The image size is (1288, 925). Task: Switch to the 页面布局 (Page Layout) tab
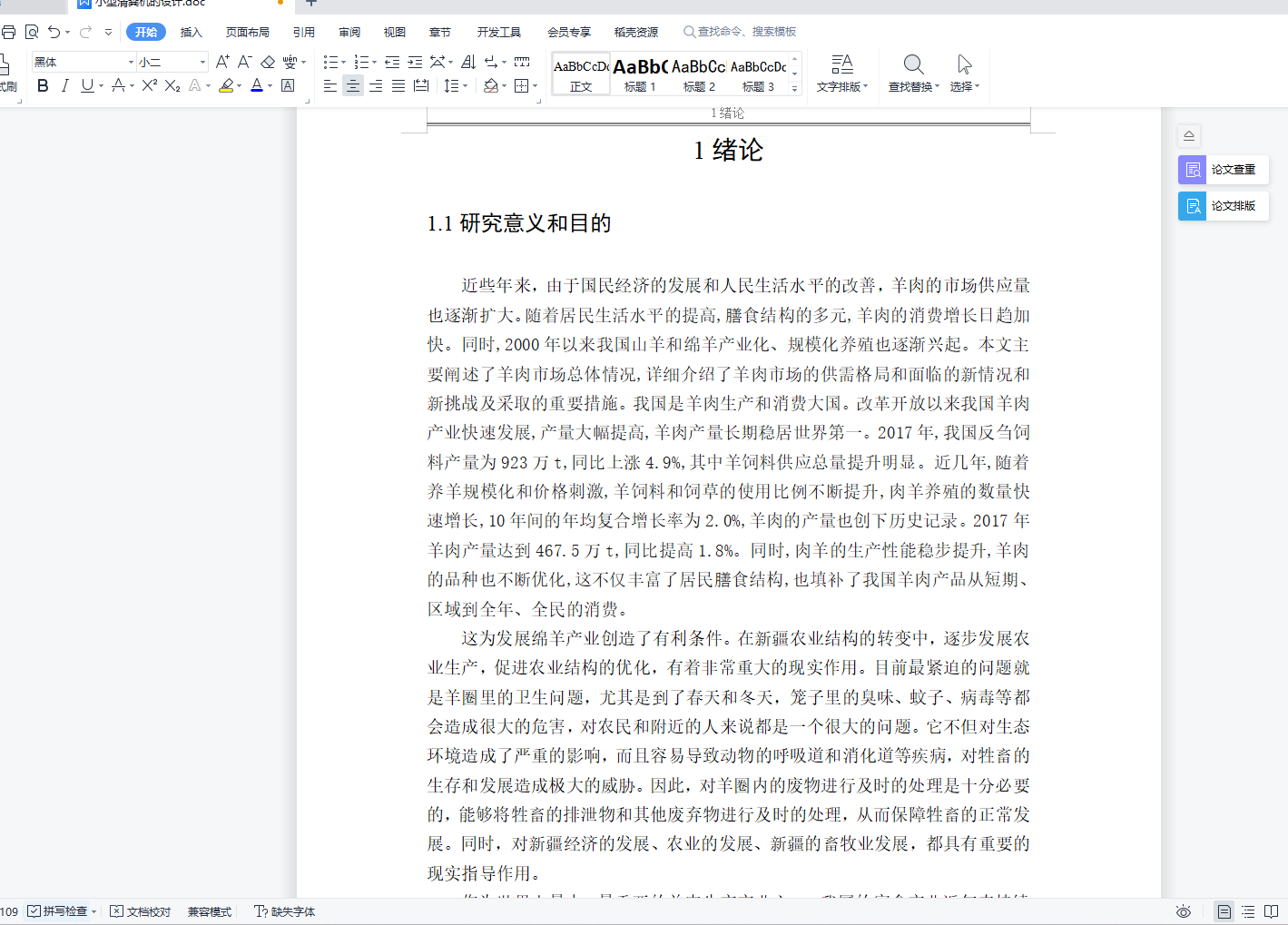coord(247,32)
